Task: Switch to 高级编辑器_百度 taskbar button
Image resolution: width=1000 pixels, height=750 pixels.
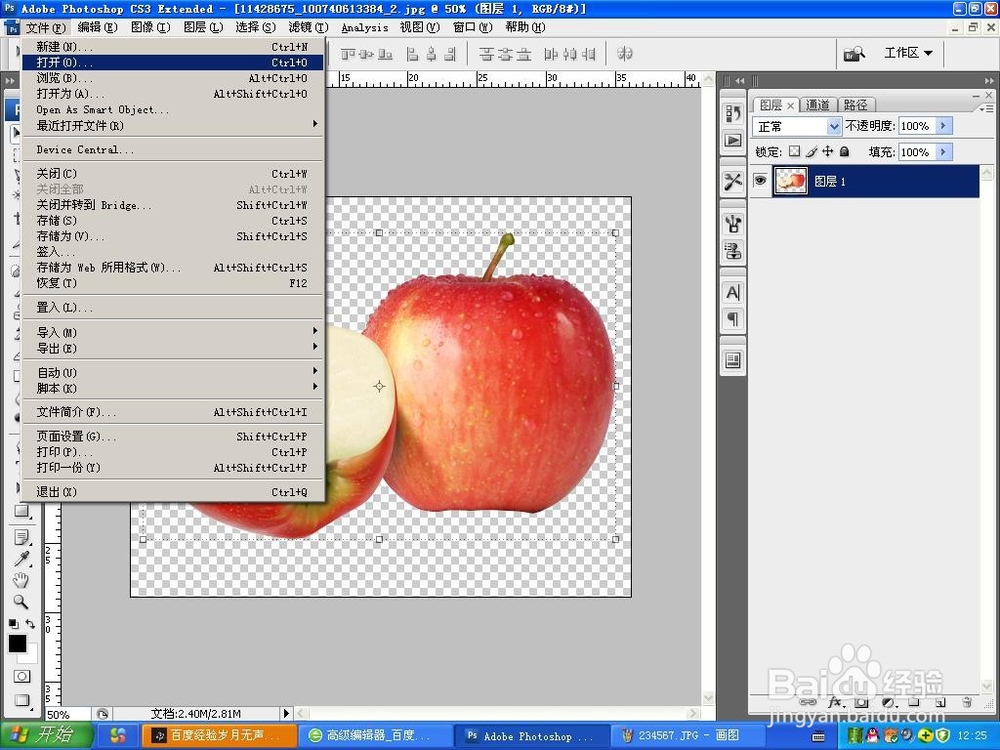Action: coord(375,735)
